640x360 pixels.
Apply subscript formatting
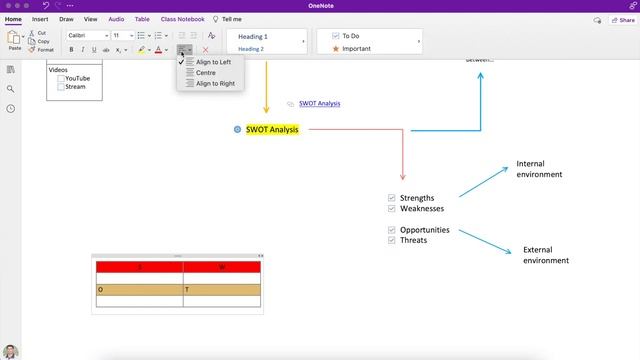click(118, 50)
